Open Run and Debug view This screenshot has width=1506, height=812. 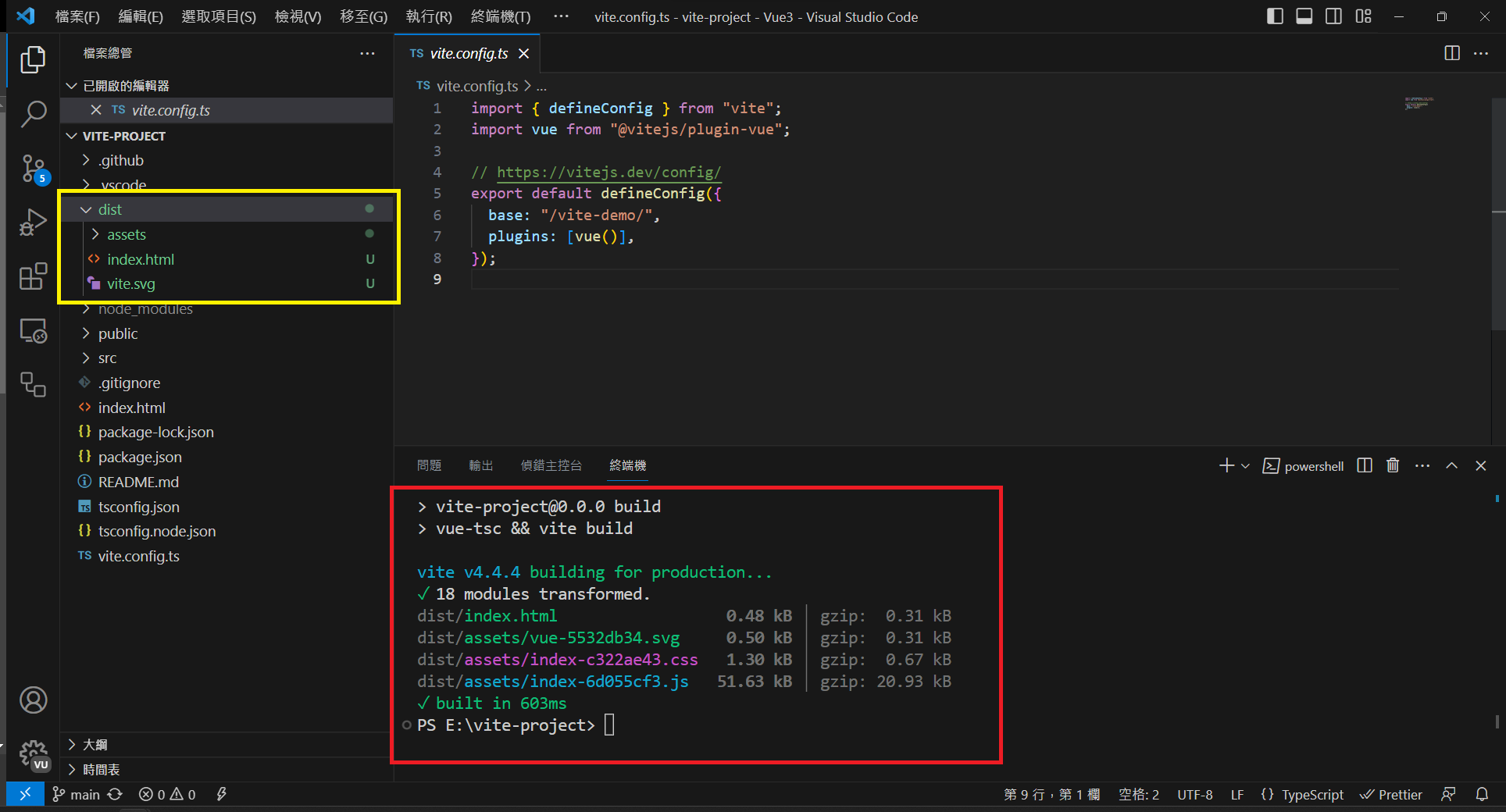tap(33, 223)
